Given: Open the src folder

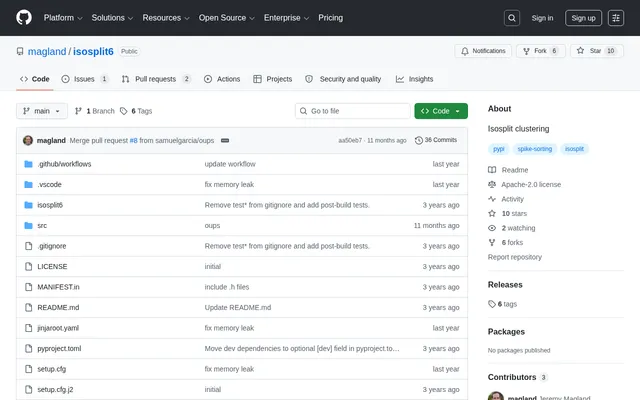Looking at the screenshot, I should [x=42, y=225].
